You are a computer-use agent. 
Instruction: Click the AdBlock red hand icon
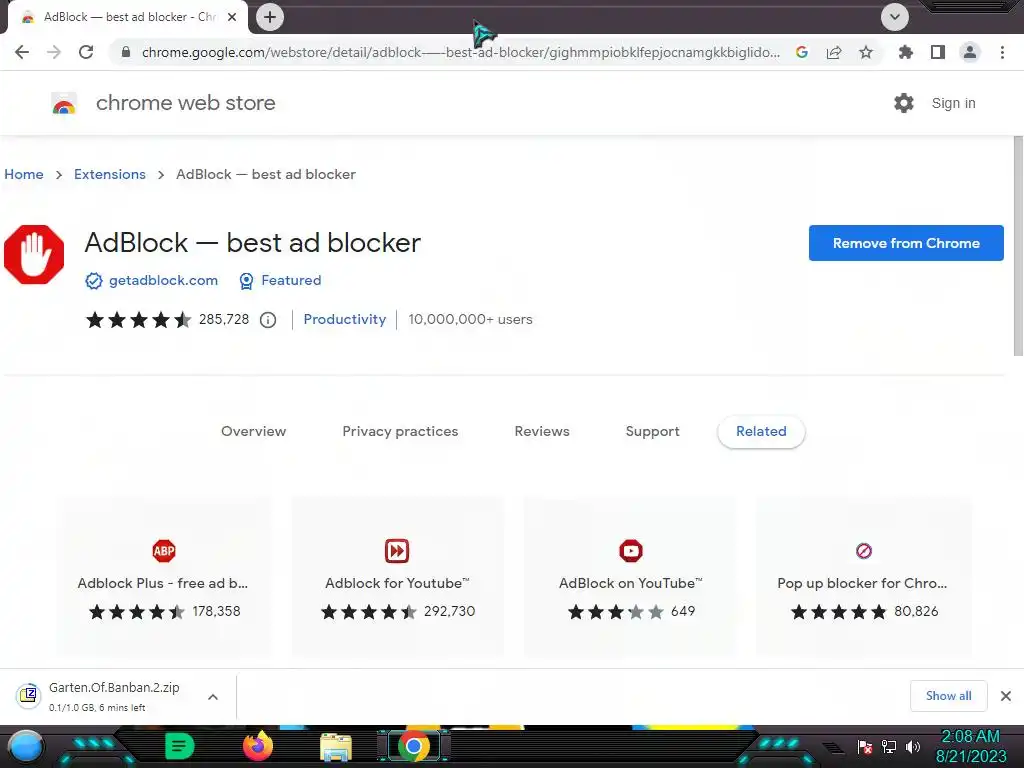coord(34,255)
